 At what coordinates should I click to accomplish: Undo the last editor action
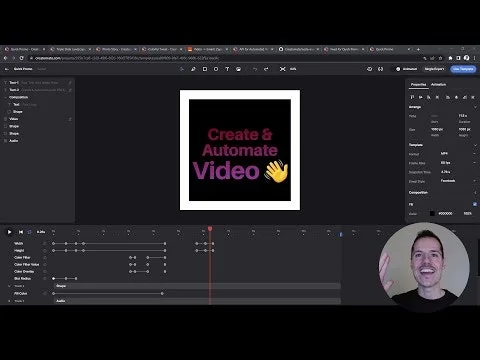255,69
